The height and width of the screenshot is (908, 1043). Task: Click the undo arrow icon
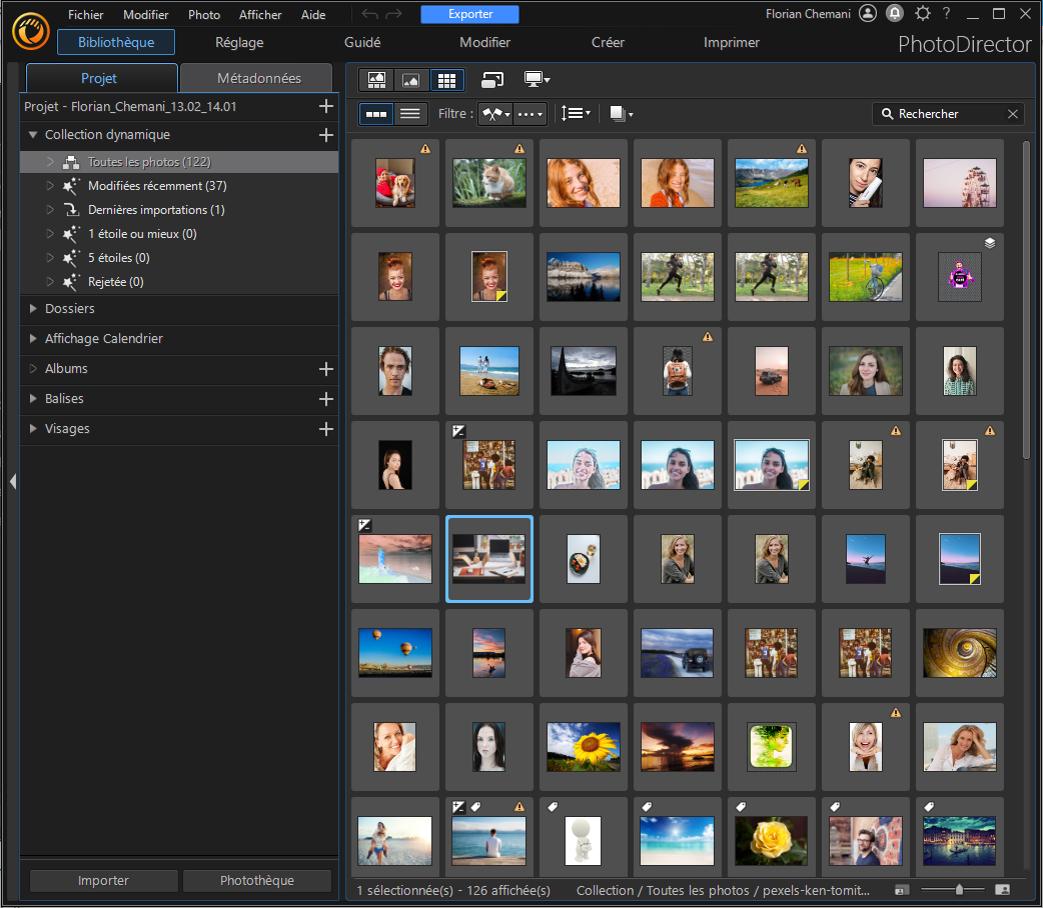tap(370, 14)
